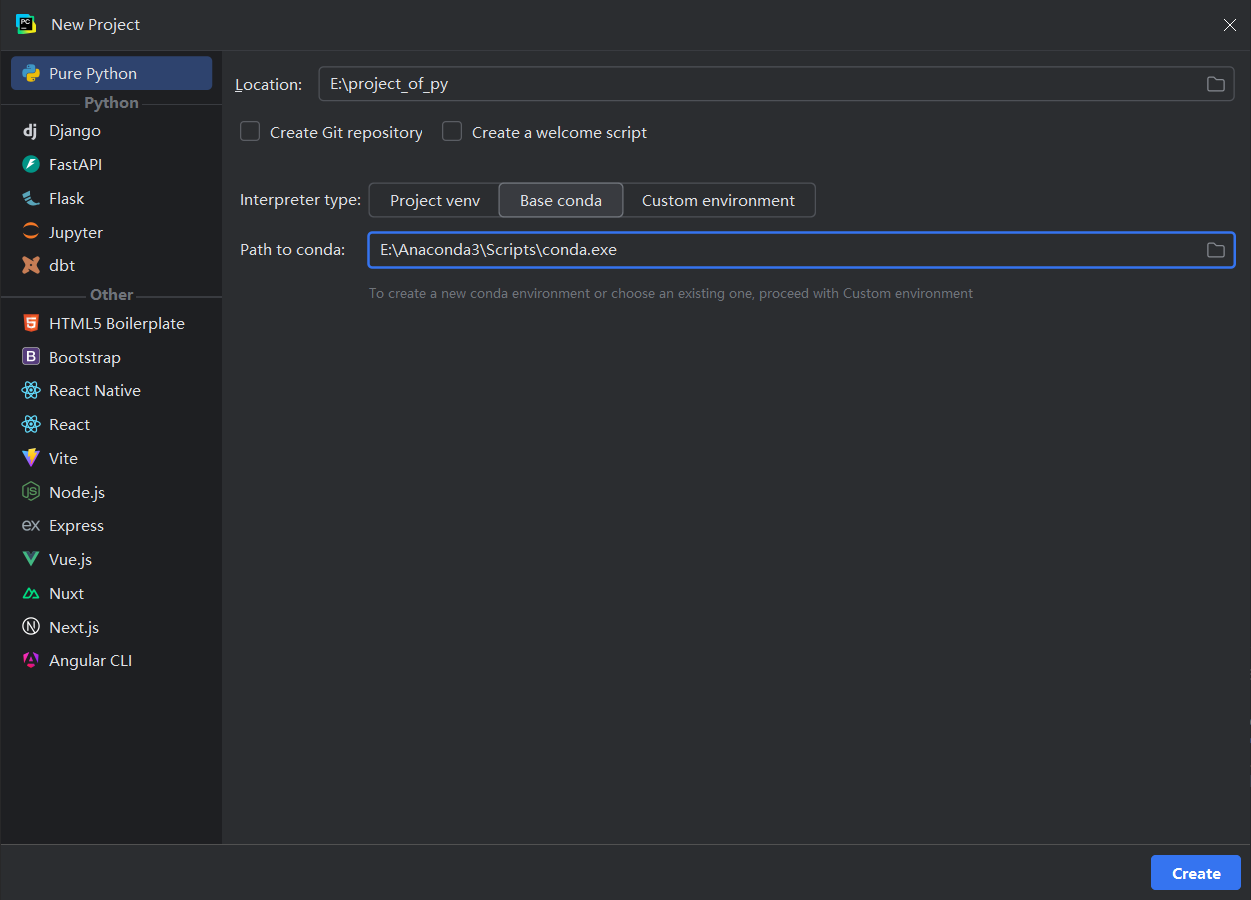This screenshot has height=900, width=1251.
Task: Select the Base conda interpreter option
Action: click(561, 200)
